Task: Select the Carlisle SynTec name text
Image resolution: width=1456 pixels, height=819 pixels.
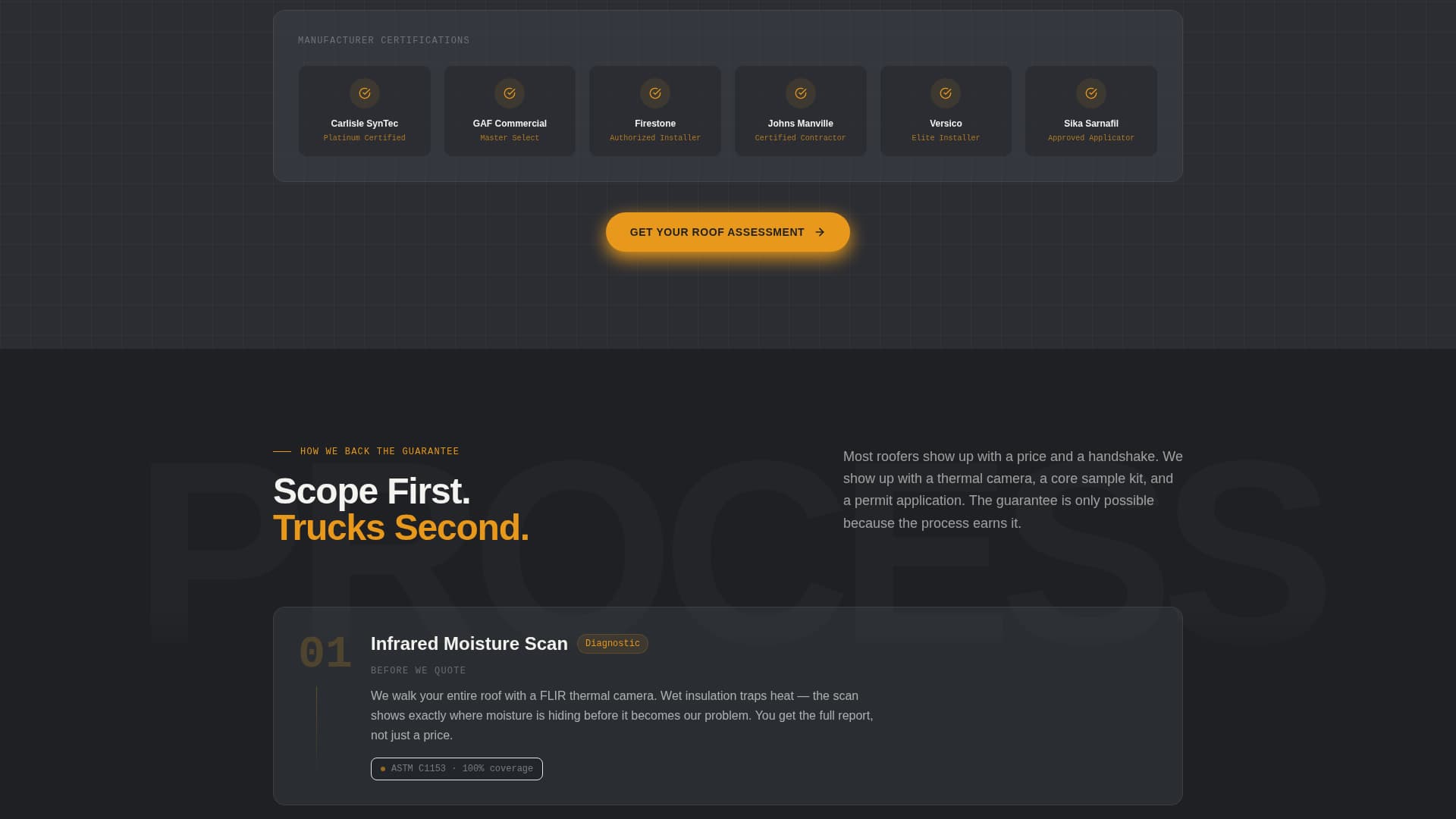Action: 365,124
